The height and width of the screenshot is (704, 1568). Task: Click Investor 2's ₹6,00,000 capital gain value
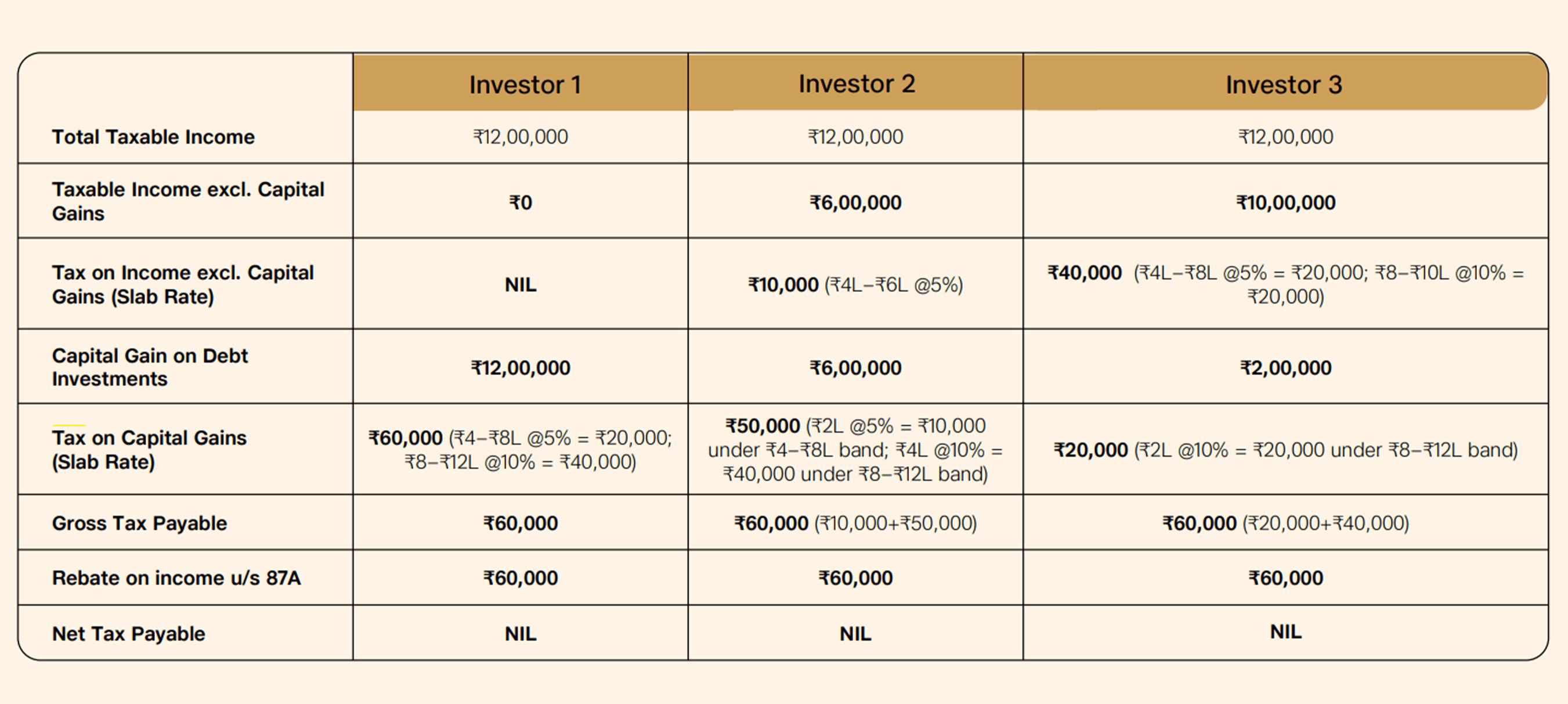coord(855,367)
